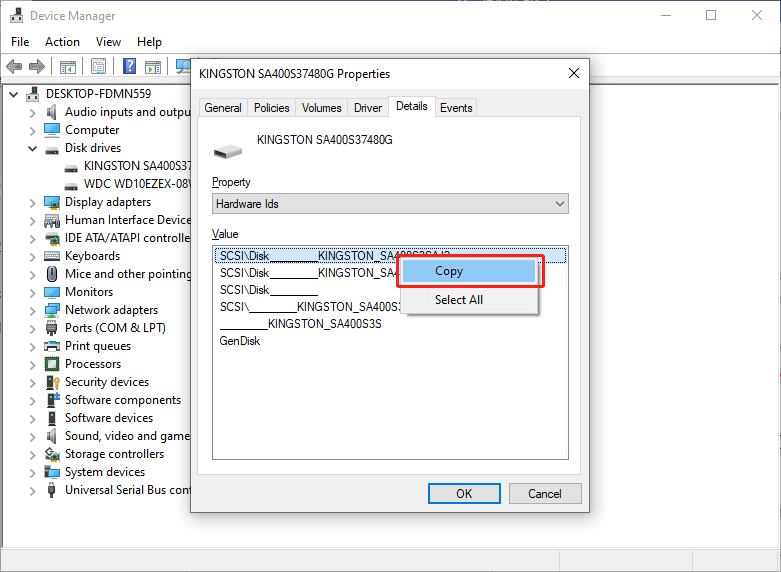Open the View menu
The image size is (781, 572).
[x=108, y=42]
